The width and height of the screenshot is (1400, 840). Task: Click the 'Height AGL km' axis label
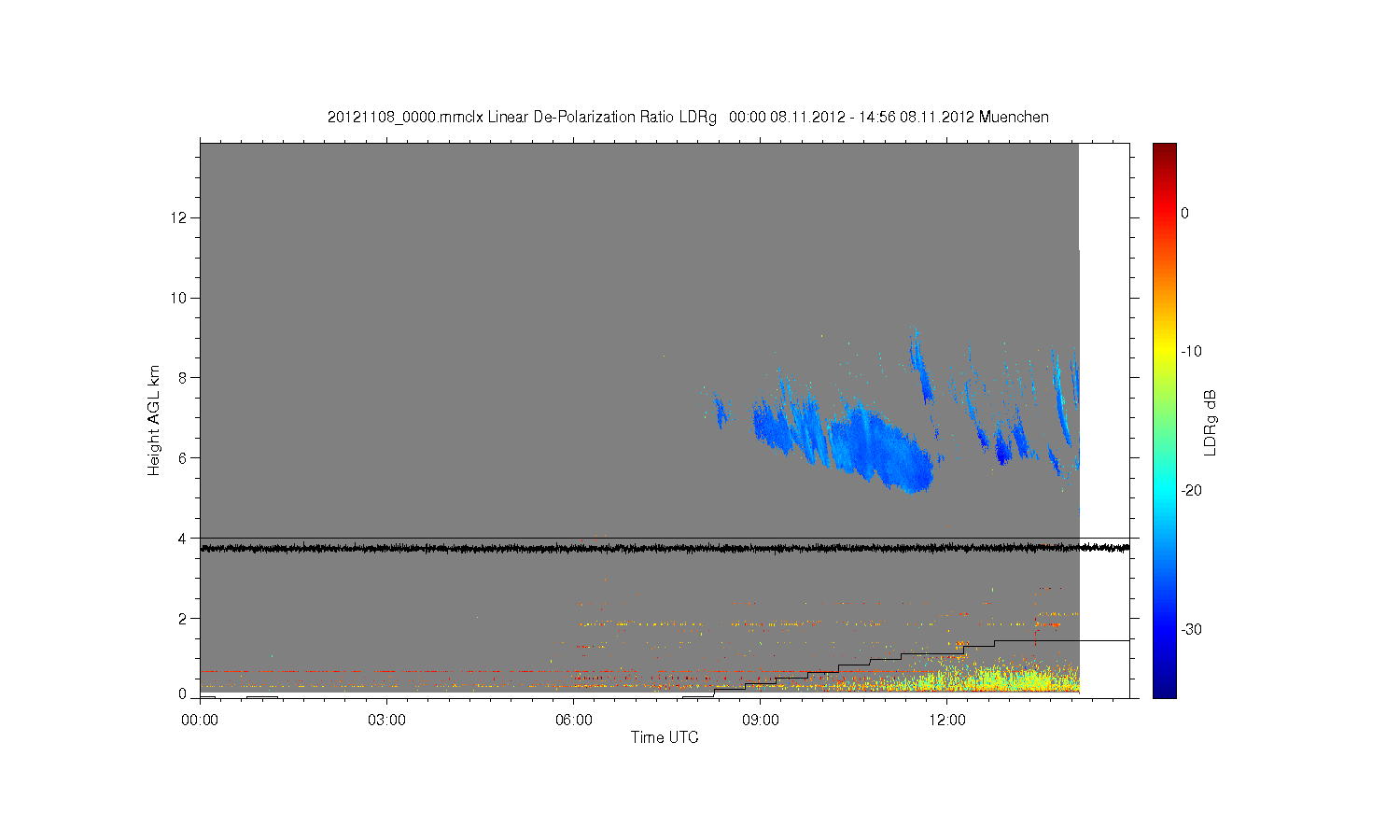pyautogui.click(x=154, y=420)
